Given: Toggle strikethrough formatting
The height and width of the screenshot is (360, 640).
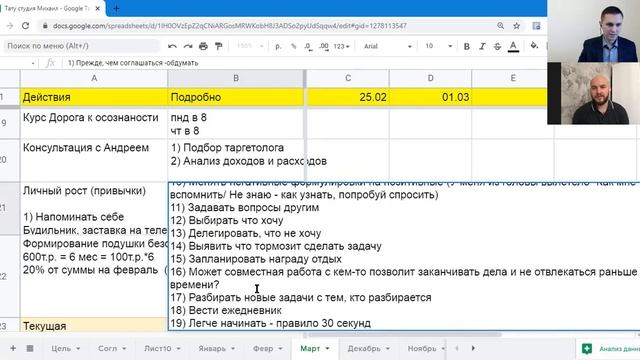Looking at the screenshot, I should click(497, 47).
